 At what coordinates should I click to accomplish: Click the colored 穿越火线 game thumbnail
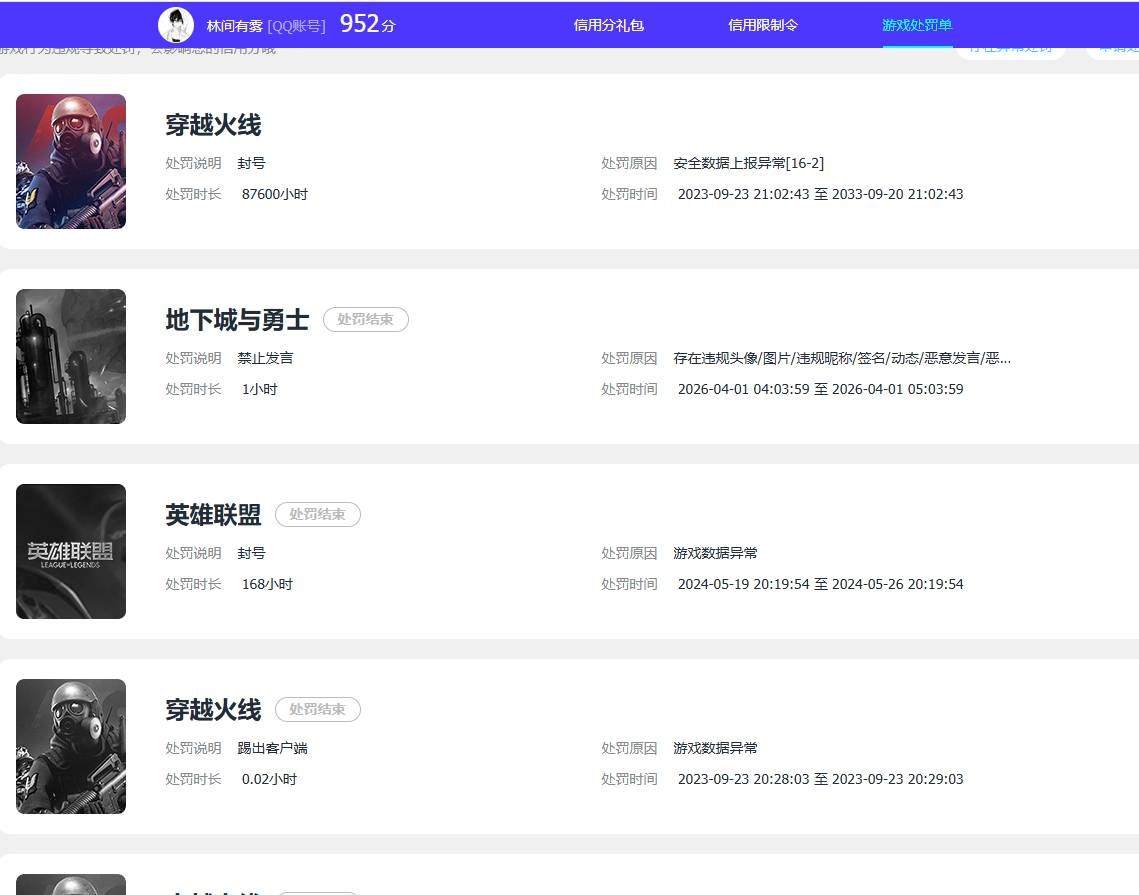point(71,161)
